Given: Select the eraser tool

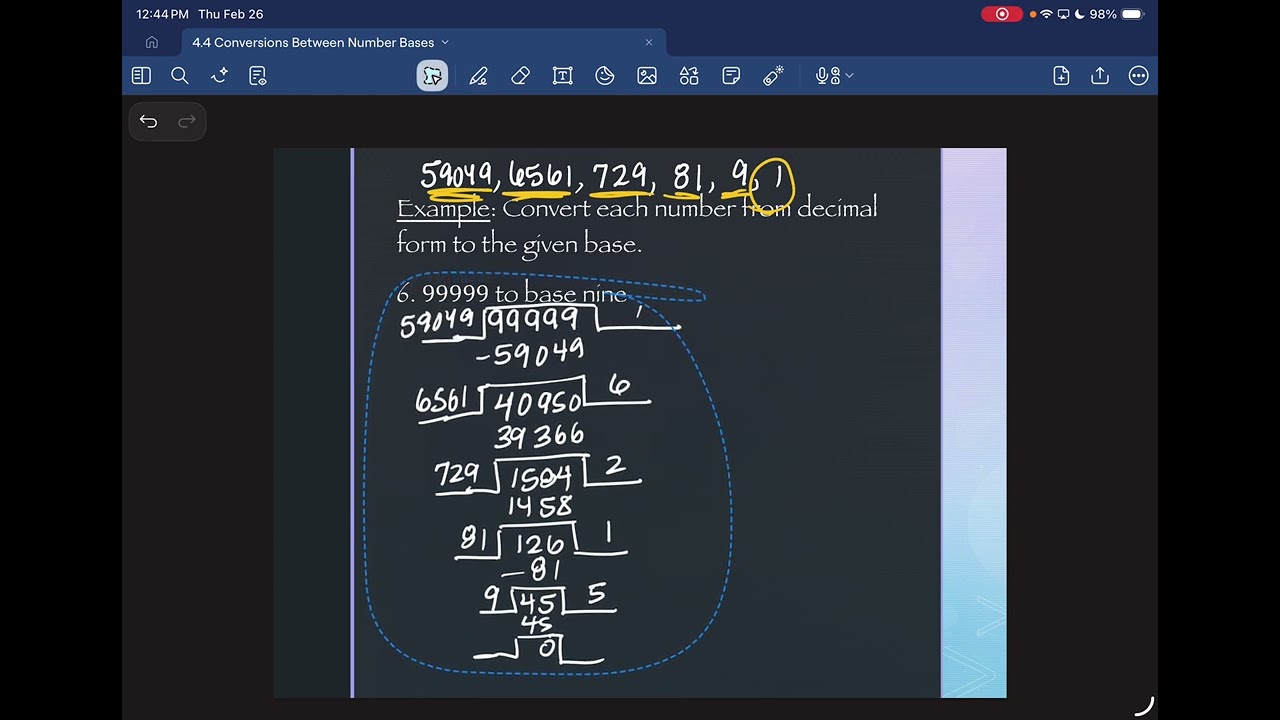Looking at the screenshot, I should click(x=520, y=76).
